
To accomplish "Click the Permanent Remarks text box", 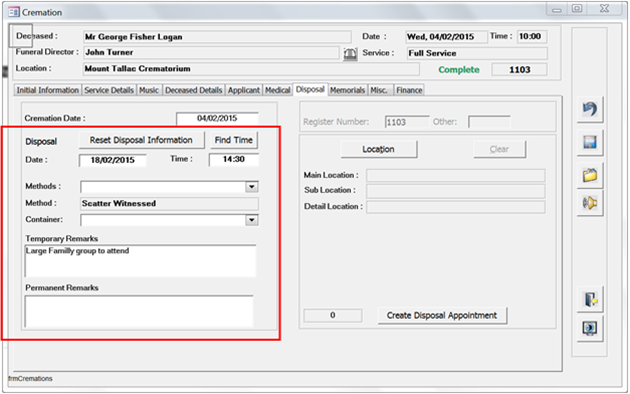I will point(139,312).
